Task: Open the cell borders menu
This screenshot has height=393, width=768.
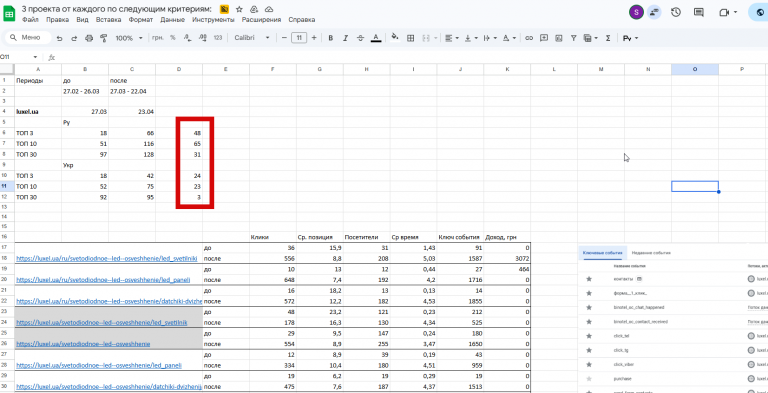Action: (x=410, y=38)
